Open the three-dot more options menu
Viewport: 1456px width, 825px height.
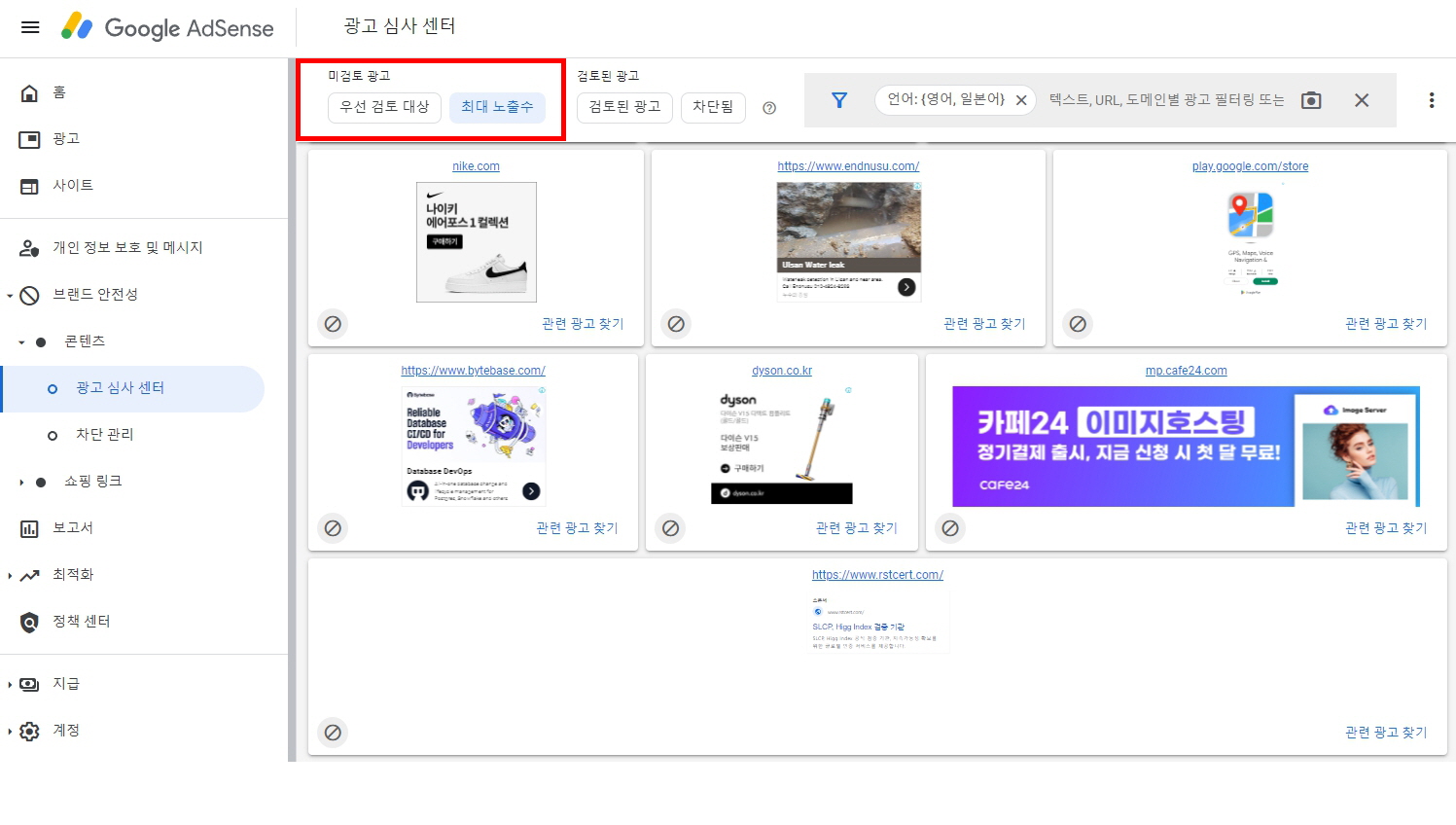pos(1432,100)
